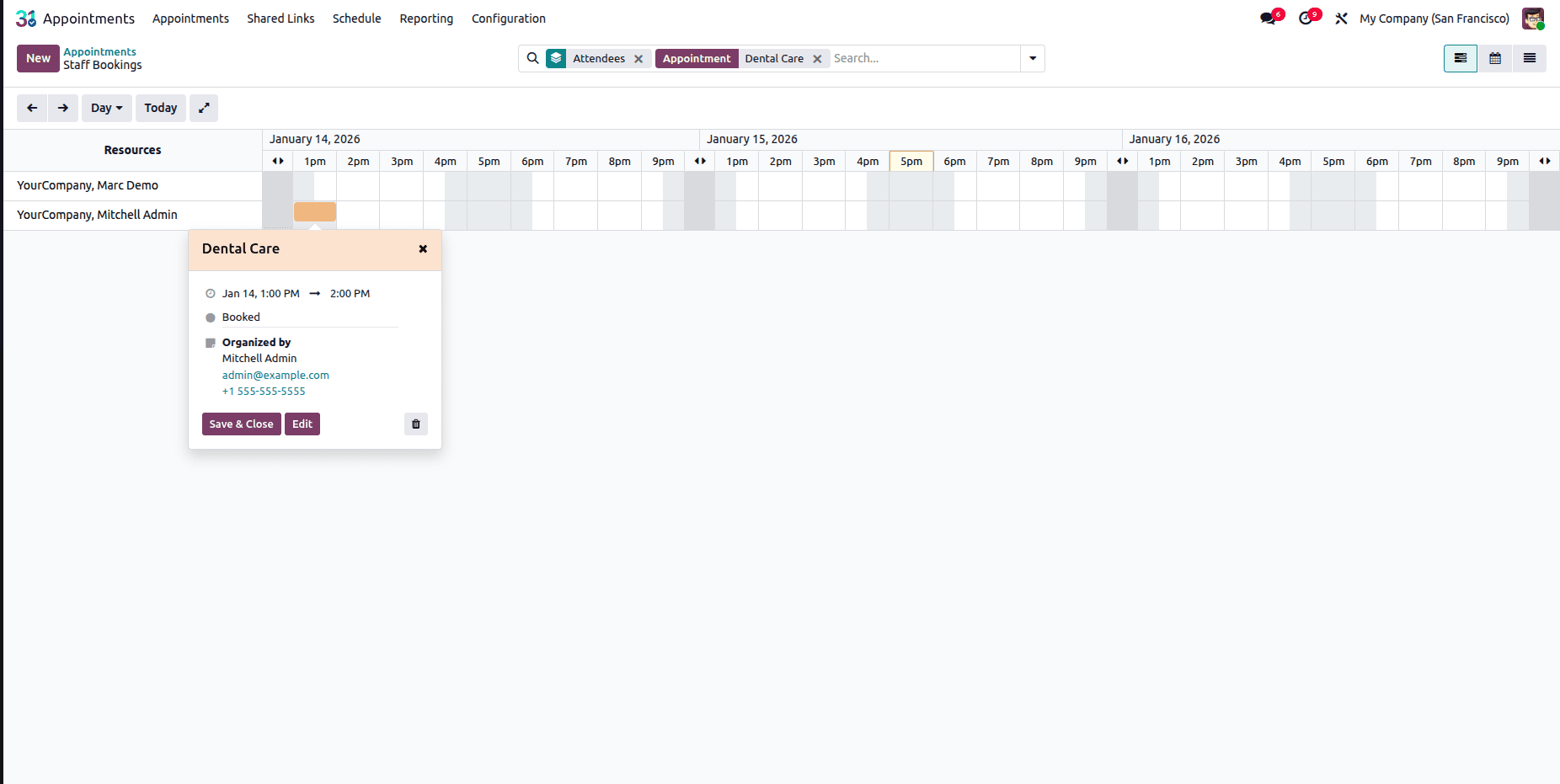Dismiss the Dental Care popover
The width and height of the screenshot is (1560, 784).
[422, 248]
